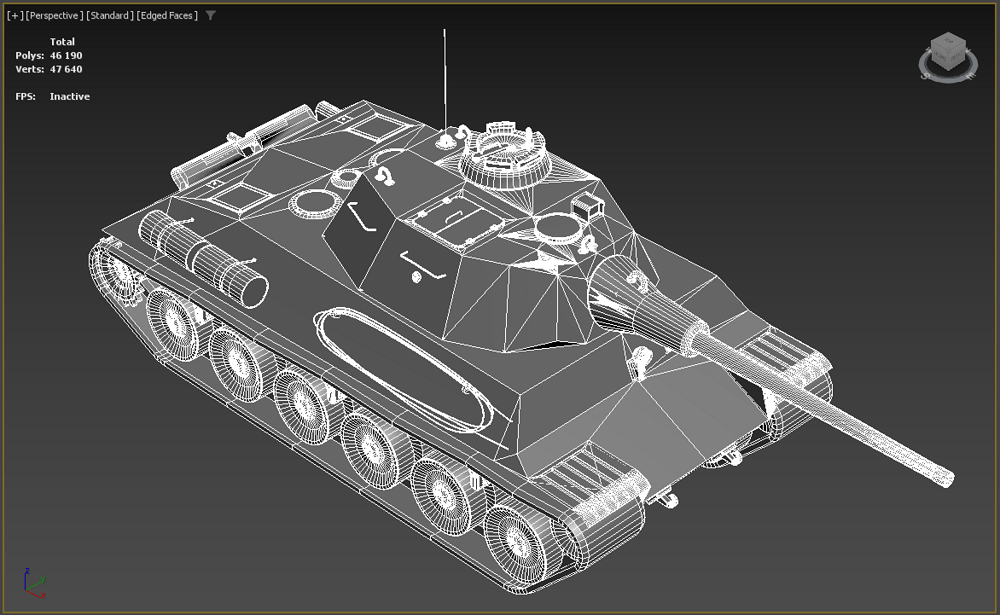Open the Perspective point-of-view menu
This screenshot has height=615, width=1000.
tap(54, 16)
